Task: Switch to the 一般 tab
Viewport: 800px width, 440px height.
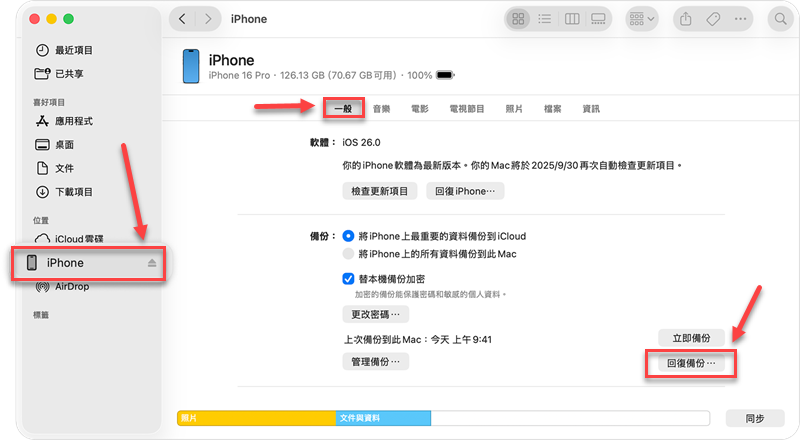Action: pos(343,109)
